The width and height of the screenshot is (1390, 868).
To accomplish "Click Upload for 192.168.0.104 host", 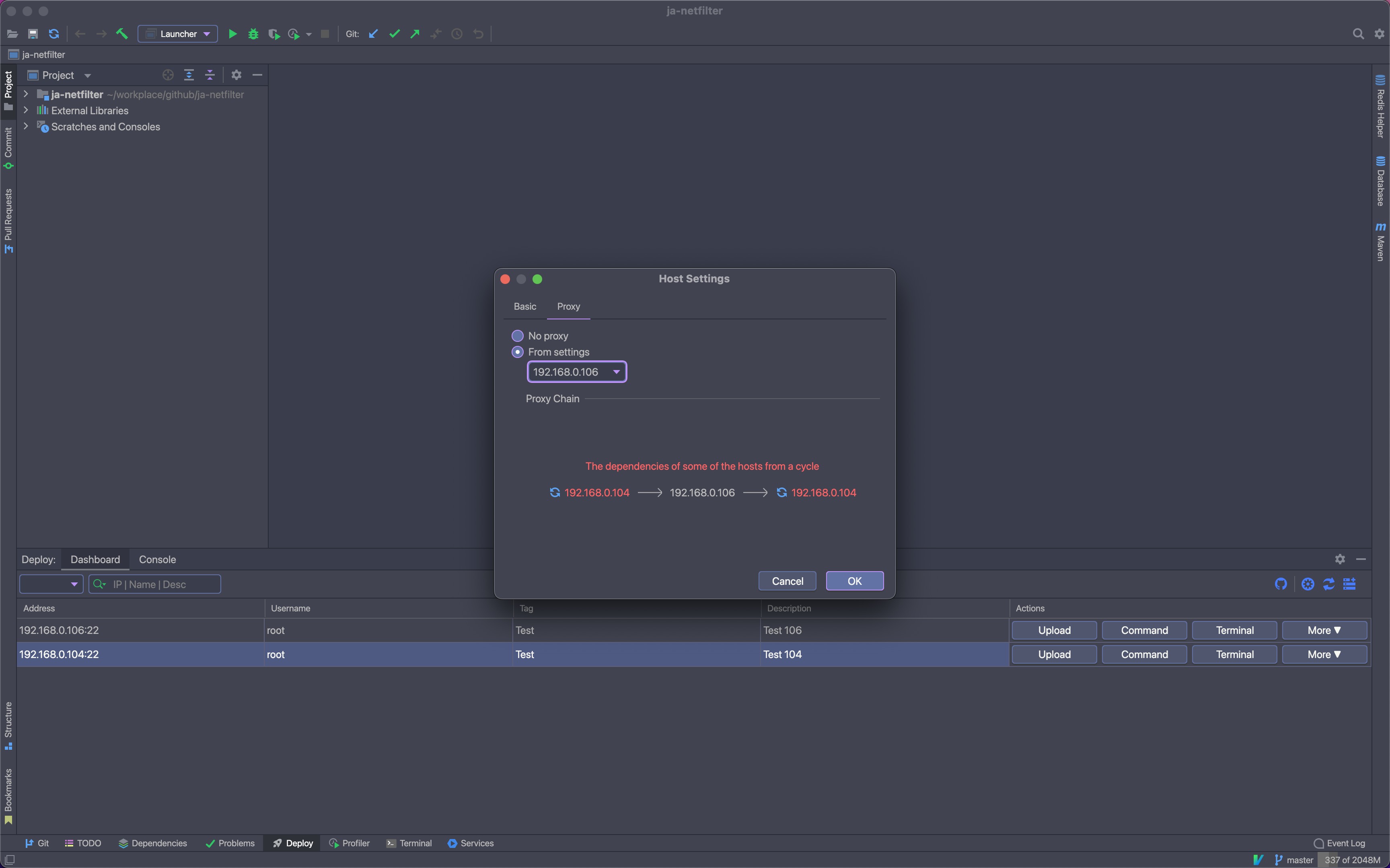I will tap(1054, 654).
